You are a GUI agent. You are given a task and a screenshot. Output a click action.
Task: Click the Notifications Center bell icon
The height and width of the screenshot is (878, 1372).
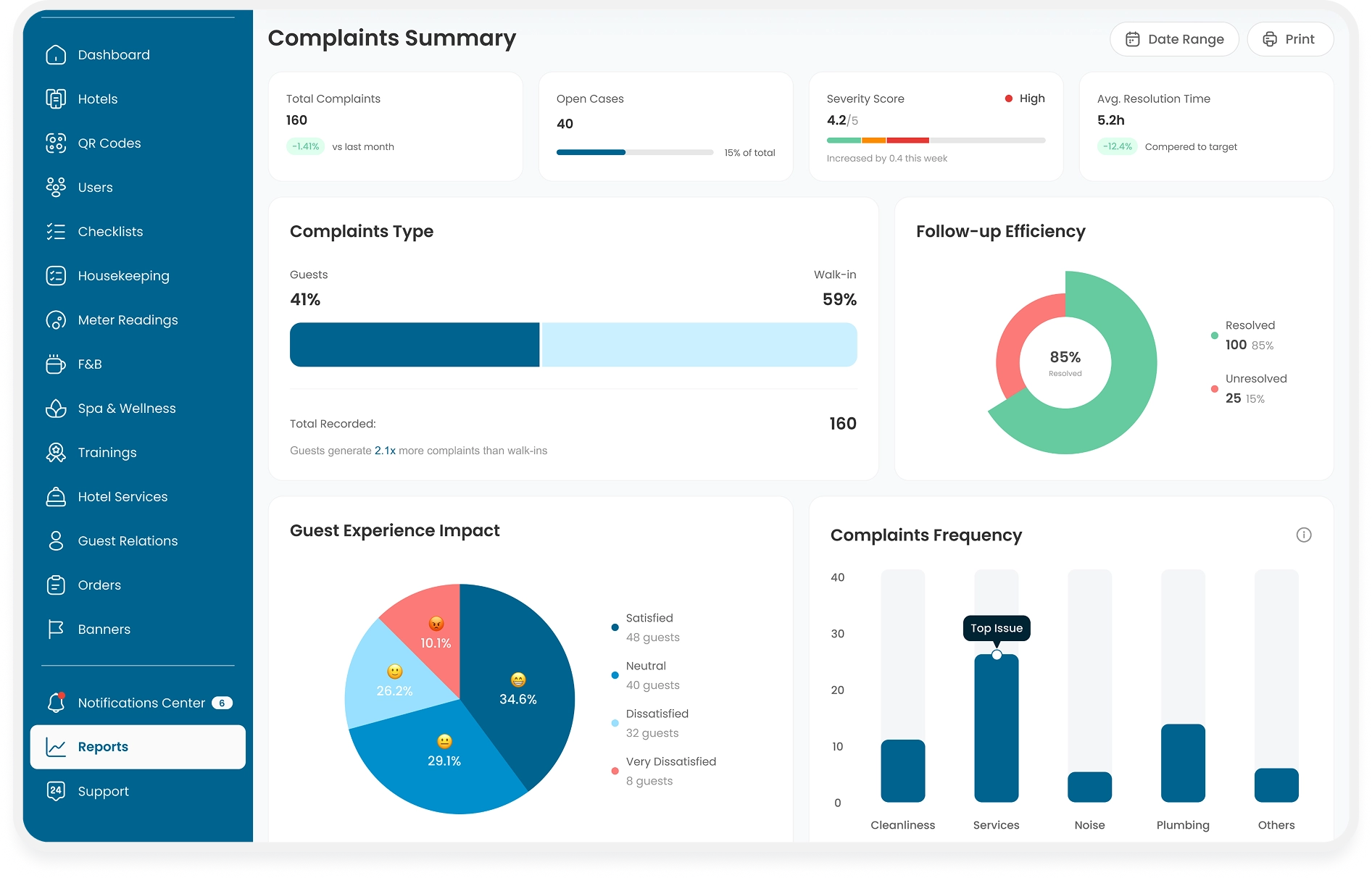tap(56, 703)
